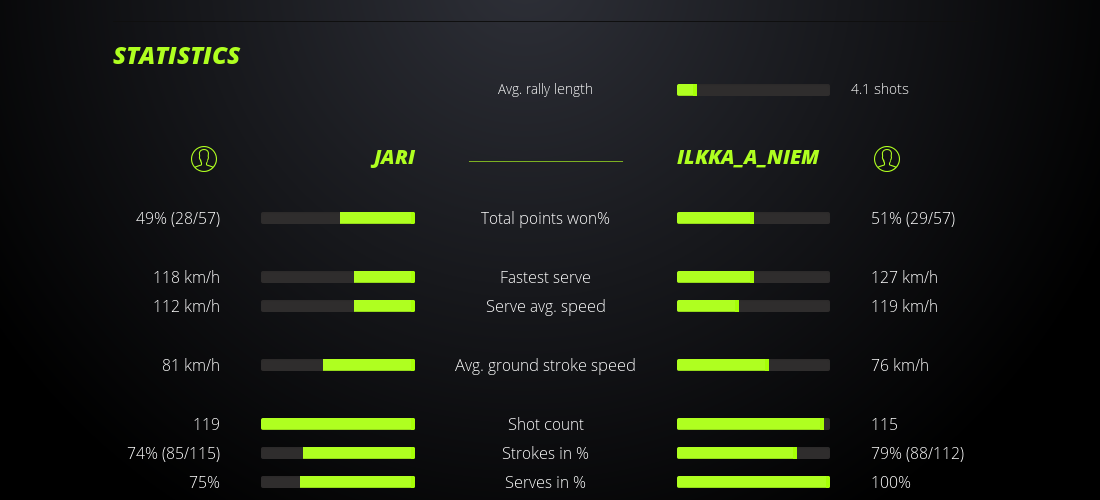Click the Avg. rally length progress bar

[x=753, y=90]
